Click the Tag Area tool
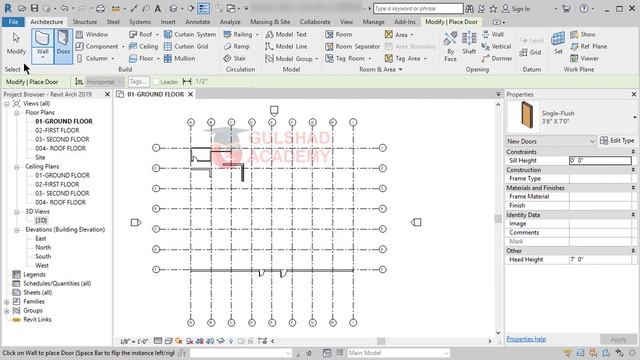The height and width of the screenshot is (360, 640). [406, 59]
